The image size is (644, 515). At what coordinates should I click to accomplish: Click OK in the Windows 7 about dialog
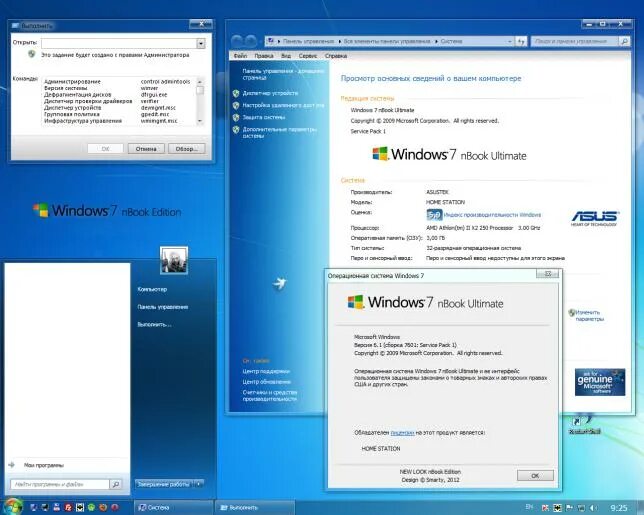535,476
